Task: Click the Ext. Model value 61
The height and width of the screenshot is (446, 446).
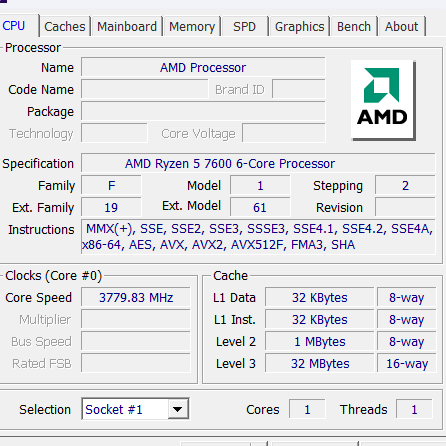Action: point(260,207)
